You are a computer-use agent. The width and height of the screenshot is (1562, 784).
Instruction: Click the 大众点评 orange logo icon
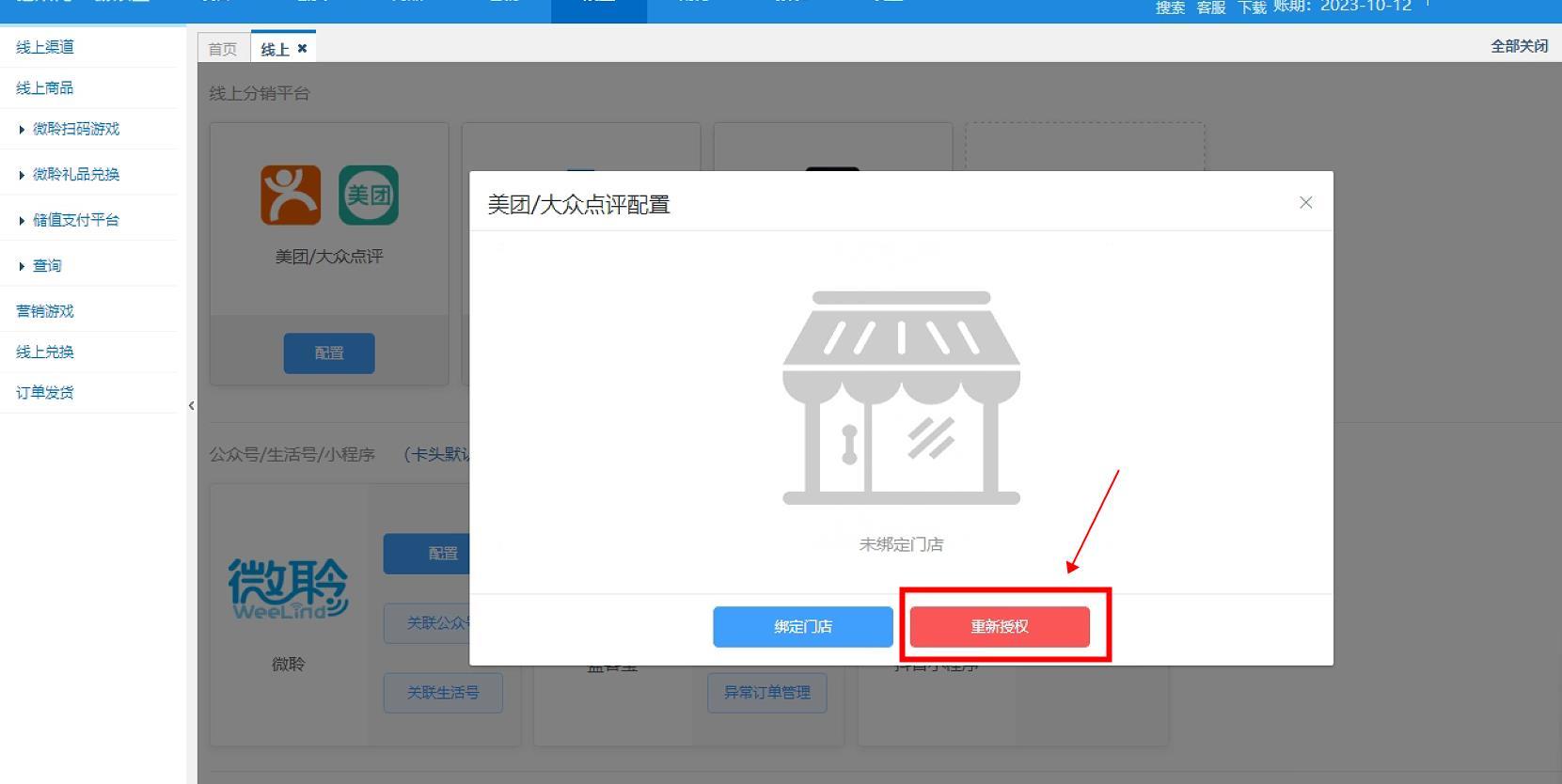point(291,196)
